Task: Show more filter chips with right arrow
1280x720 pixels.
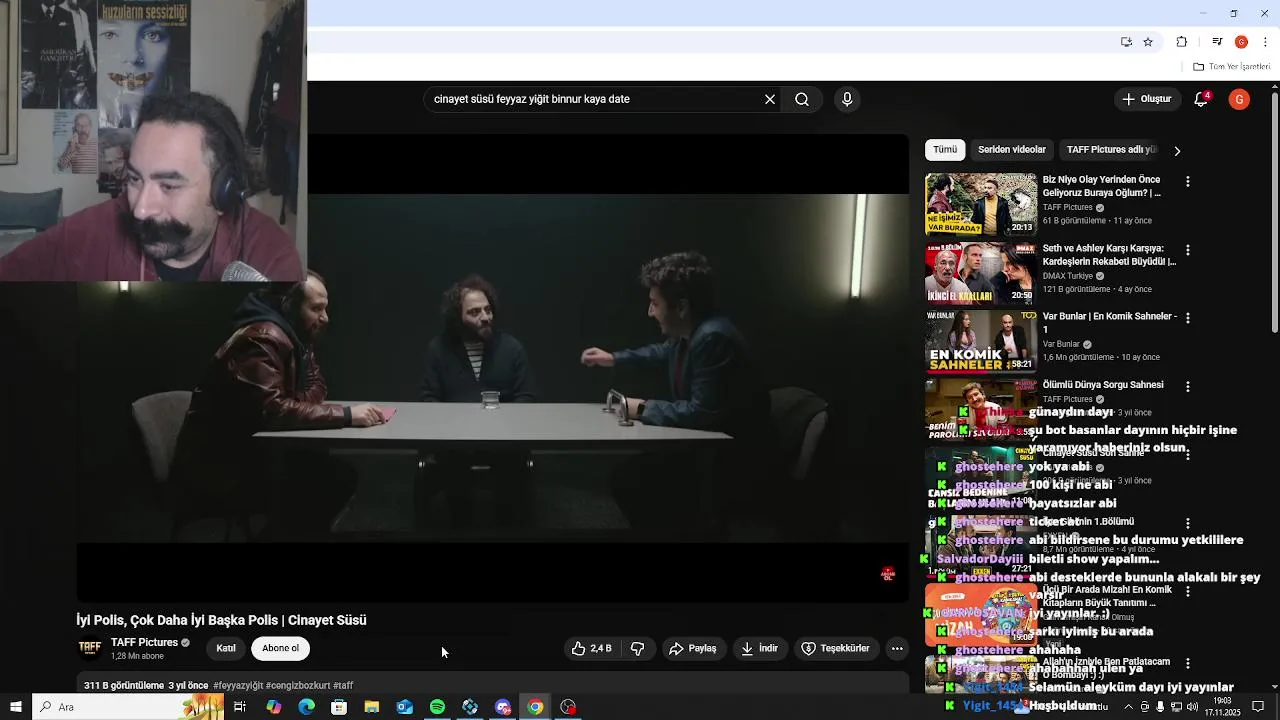Action: (x=1177, y=151)
